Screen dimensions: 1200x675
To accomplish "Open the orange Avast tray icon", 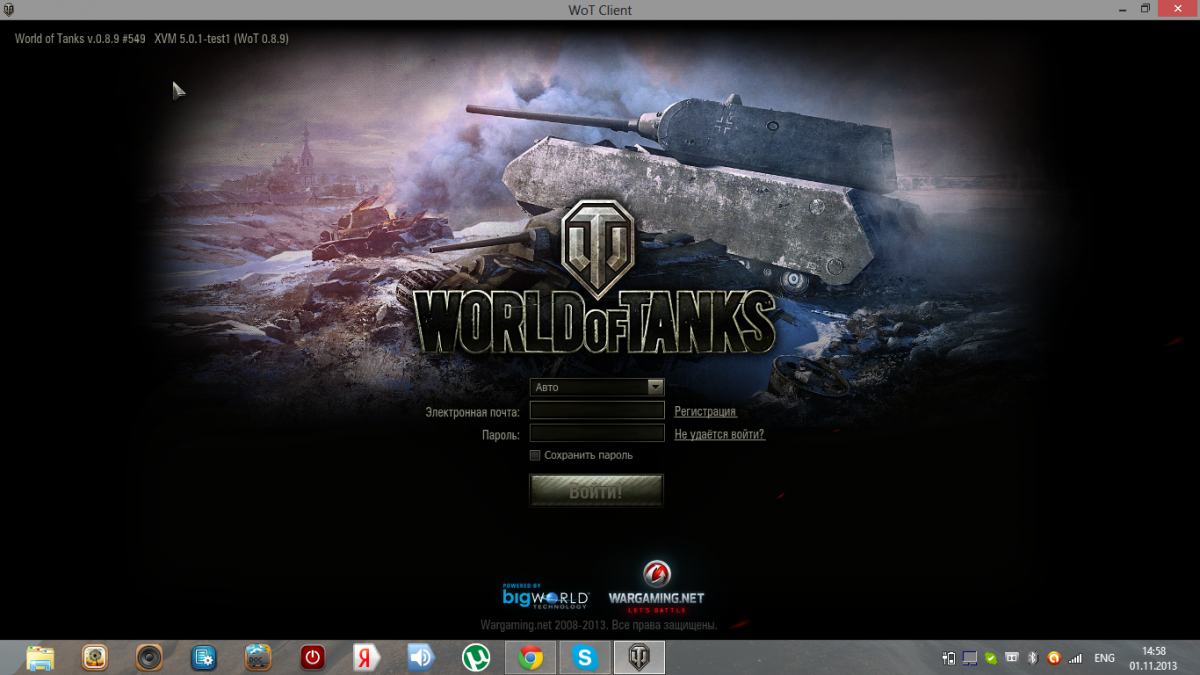I will (x=1053, y=658).
